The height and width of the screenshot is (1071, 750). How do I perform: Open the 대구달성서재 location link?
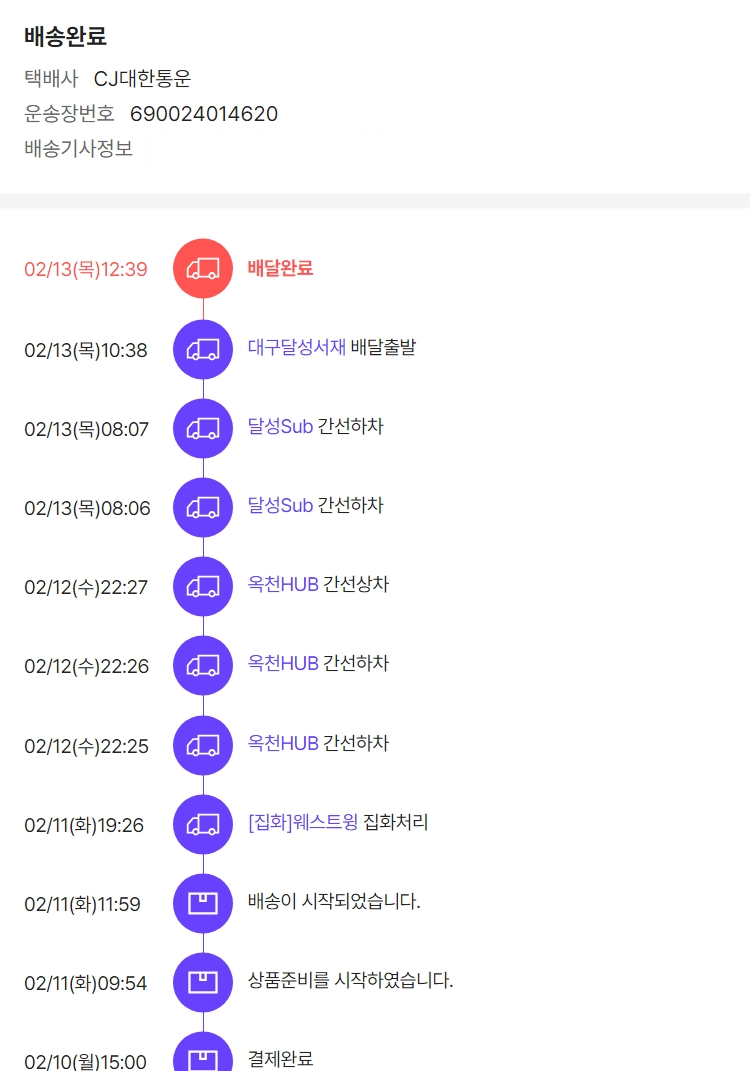[x=297, y=348]
